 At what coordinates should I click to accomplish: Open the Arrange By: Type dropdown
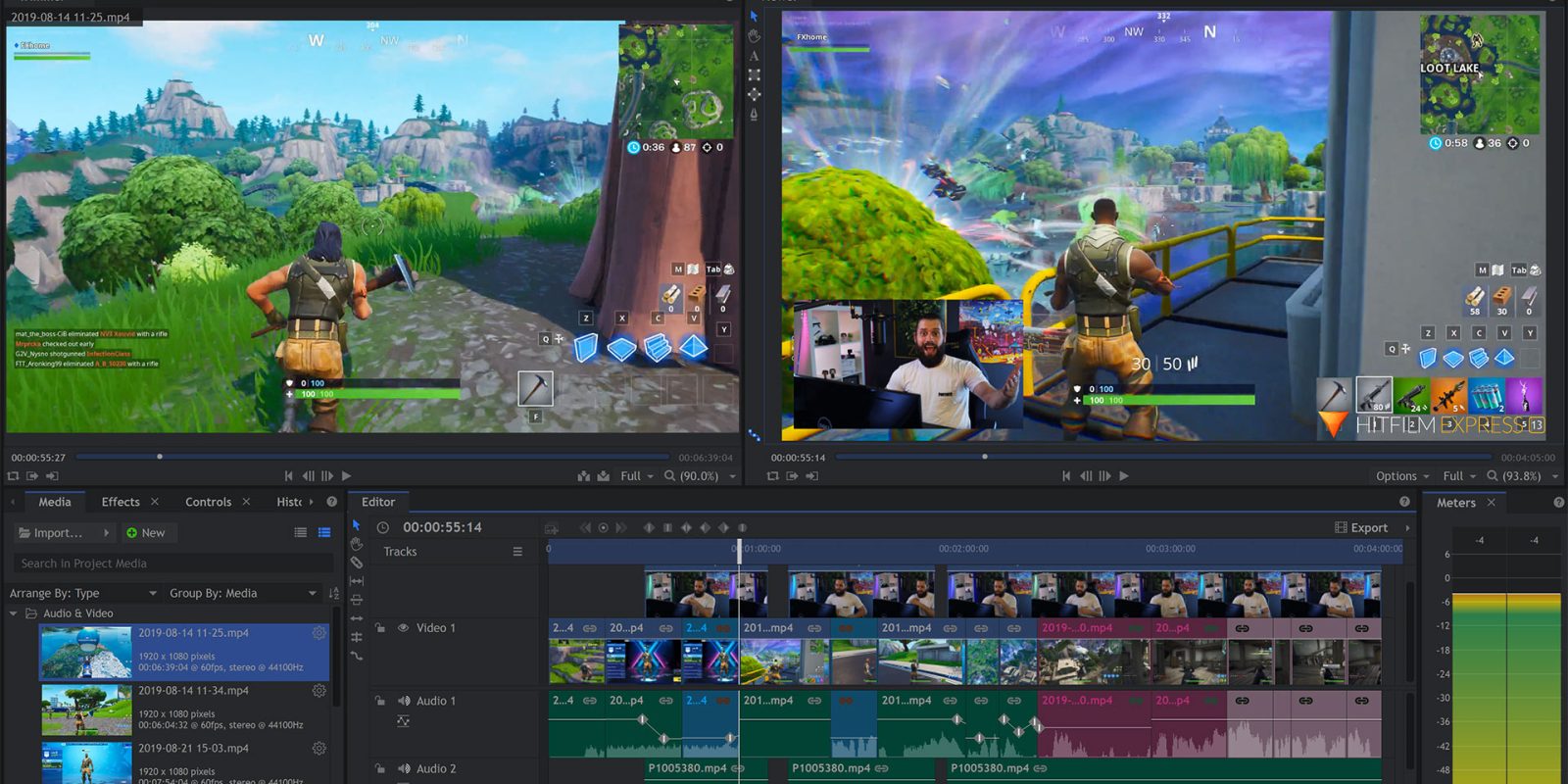point(83,593)
